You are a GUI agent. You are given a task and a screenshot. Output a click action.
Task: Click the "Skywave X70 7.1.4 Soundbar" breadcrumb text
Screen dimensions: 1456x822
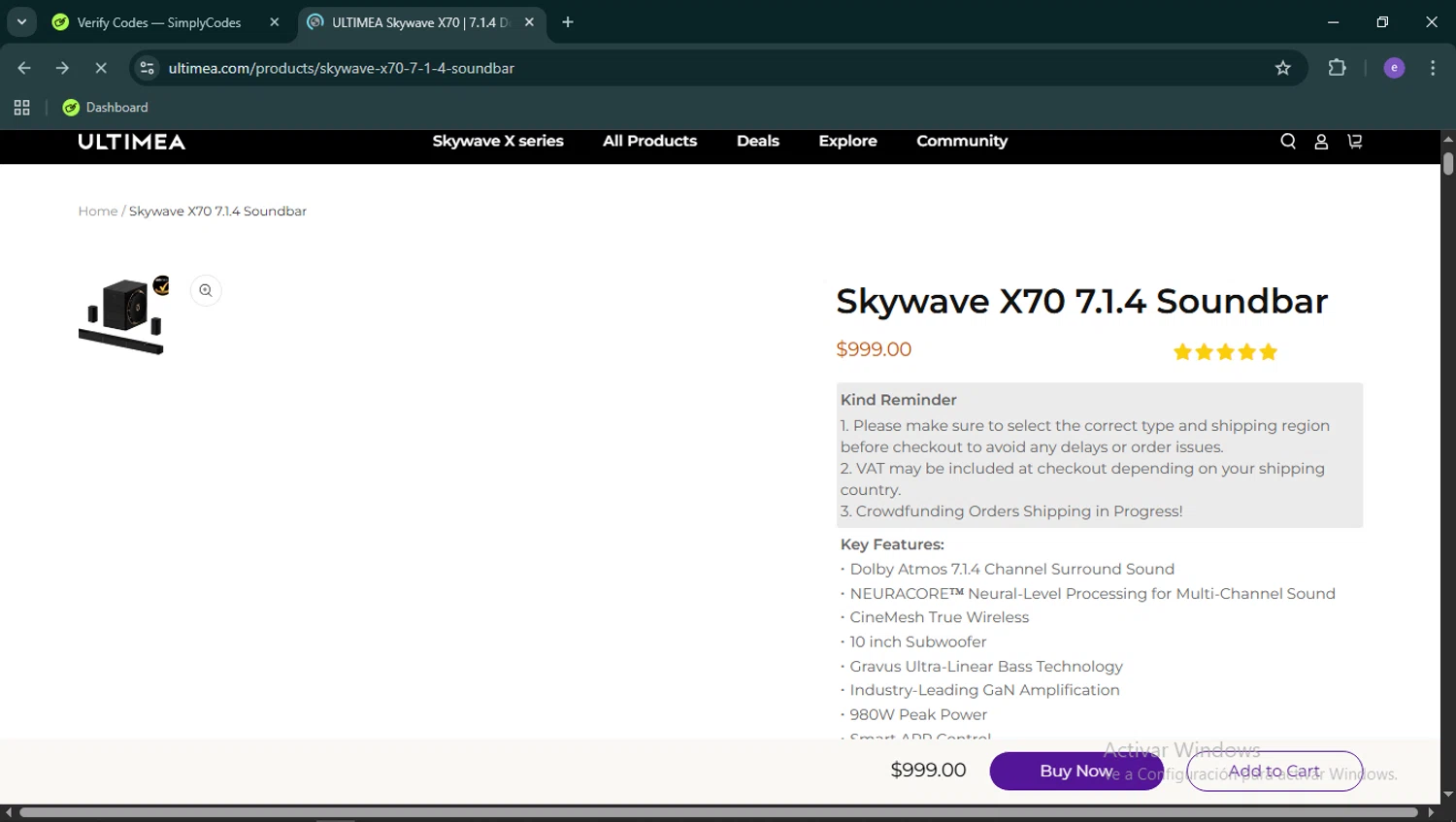217,212
